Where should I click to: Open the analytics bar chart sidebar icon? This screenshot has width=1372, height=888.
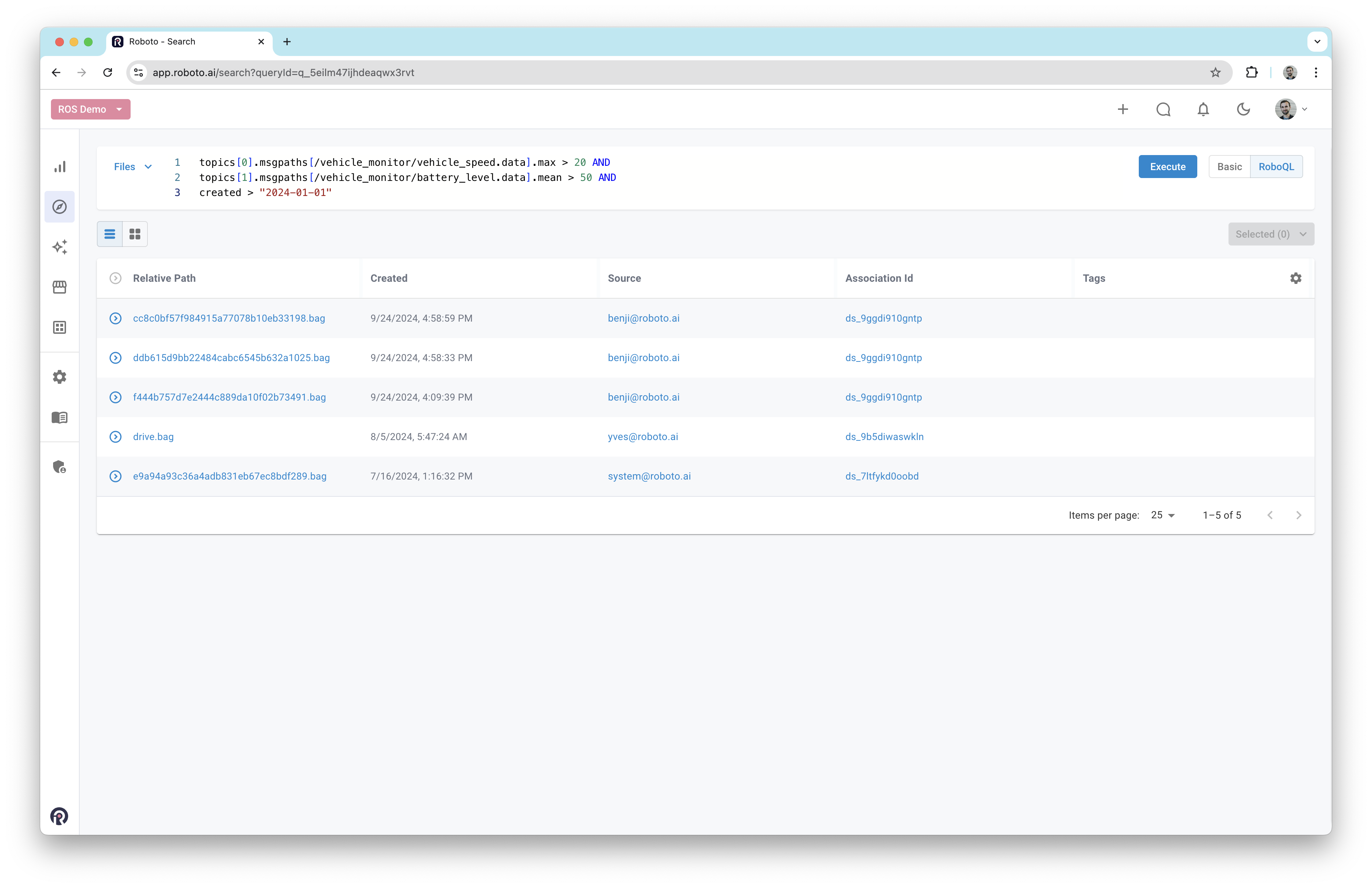[59, 167]
